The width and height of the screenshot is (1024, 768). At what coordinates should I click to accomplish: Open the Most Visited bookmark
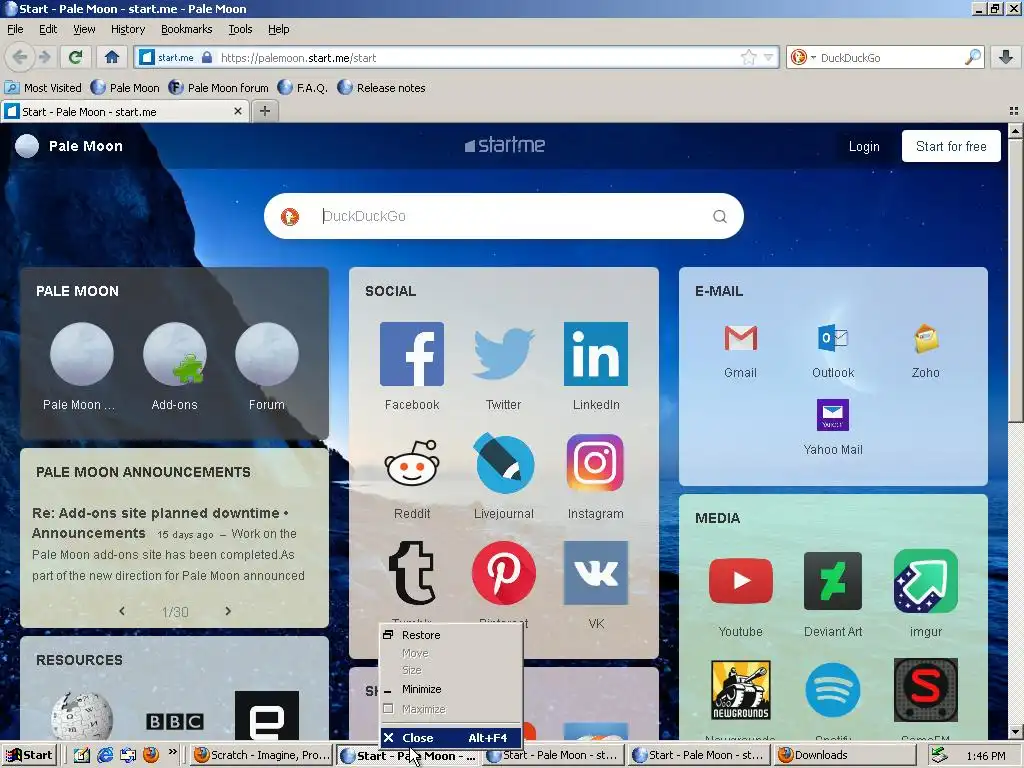pyautogui.click(x=44, y=88)
